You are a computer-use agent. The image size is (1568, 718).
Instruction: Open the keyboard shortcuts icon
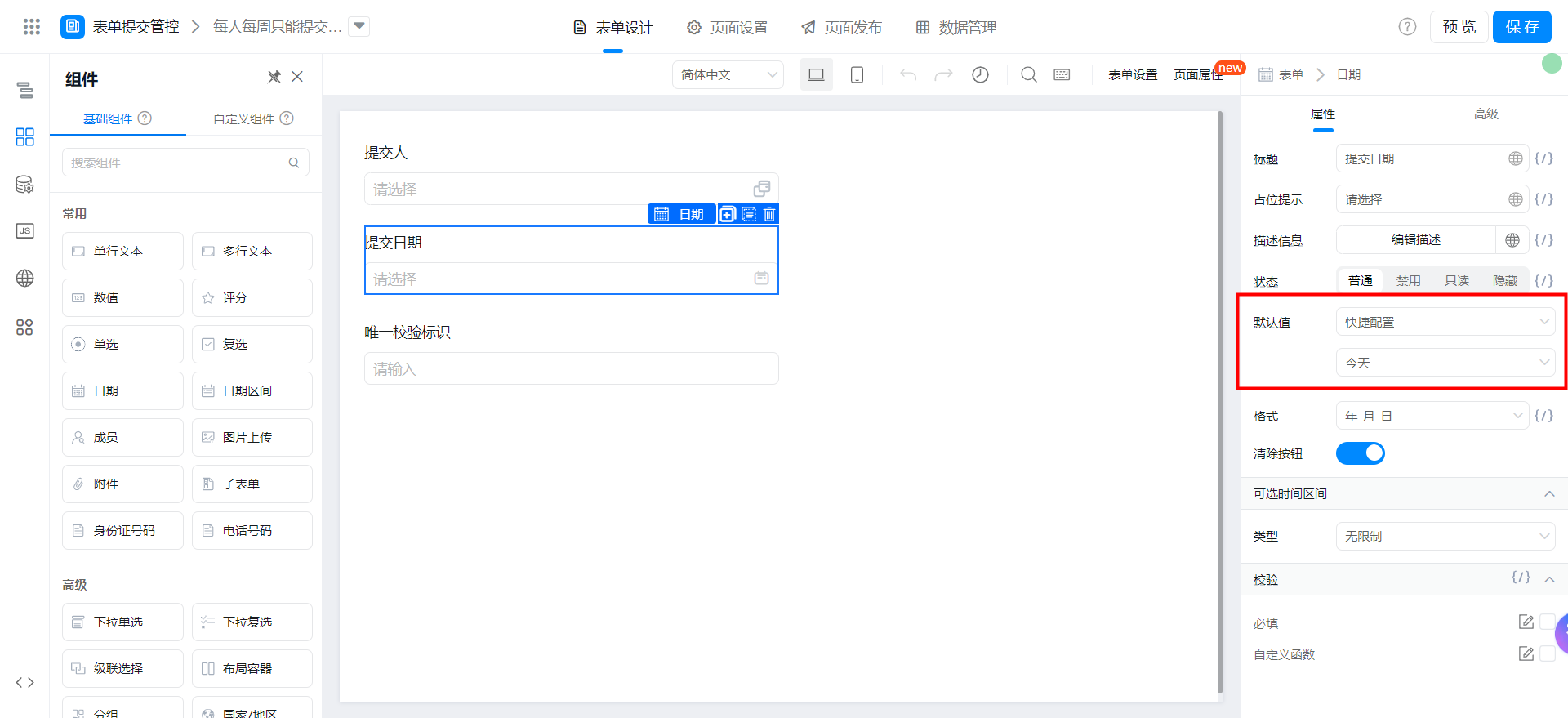click(1062, 74)
